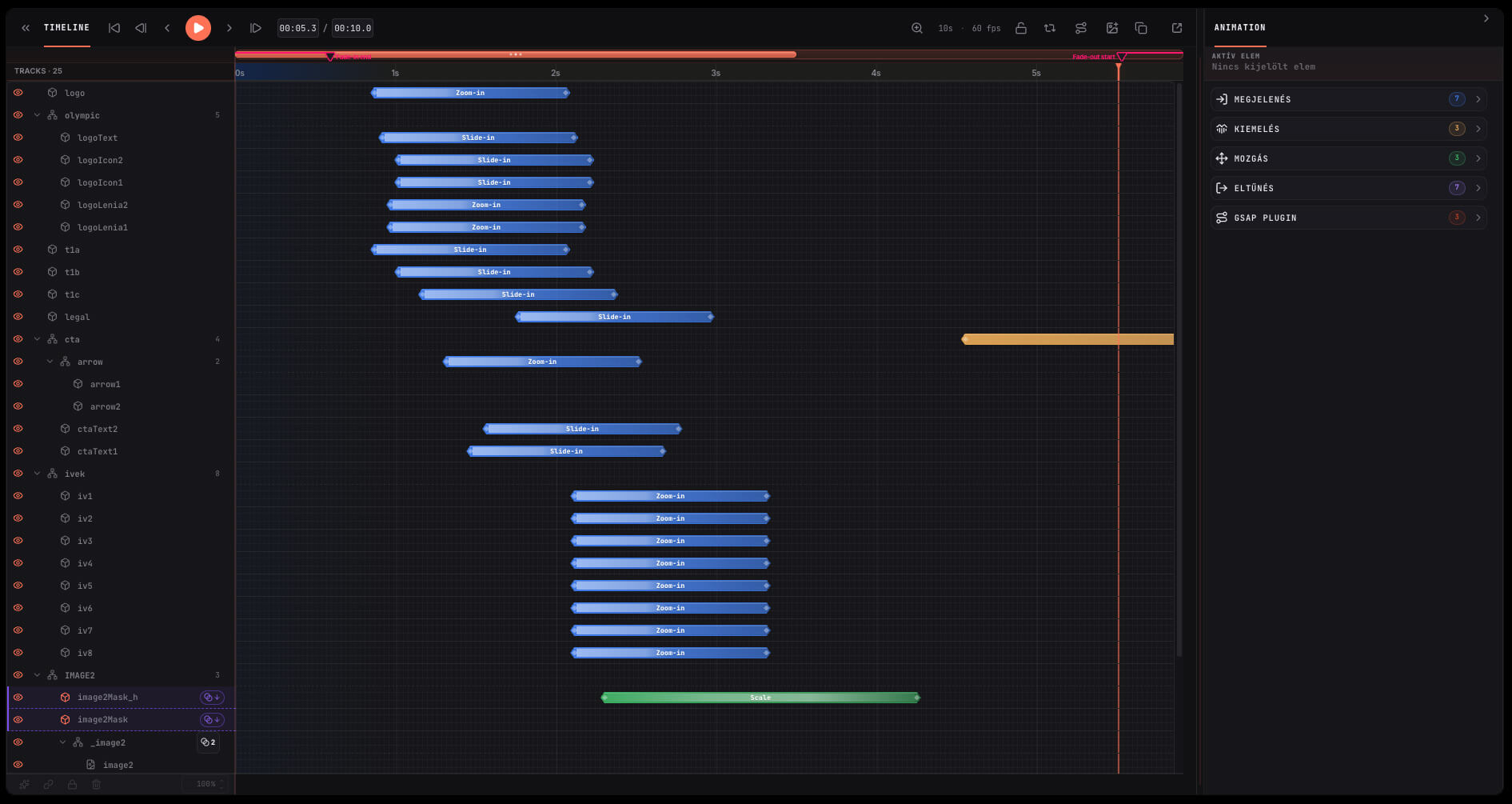Collapse the _image2 group
The width and height of the screenshot is (1512, 804).
62,742
